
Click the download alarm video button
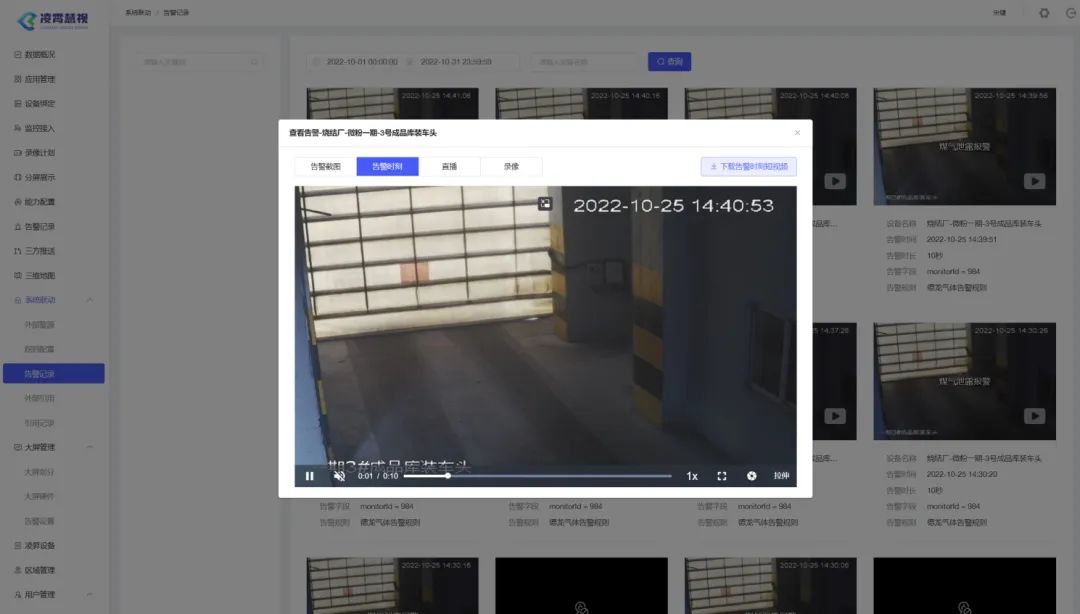[749, 166]
